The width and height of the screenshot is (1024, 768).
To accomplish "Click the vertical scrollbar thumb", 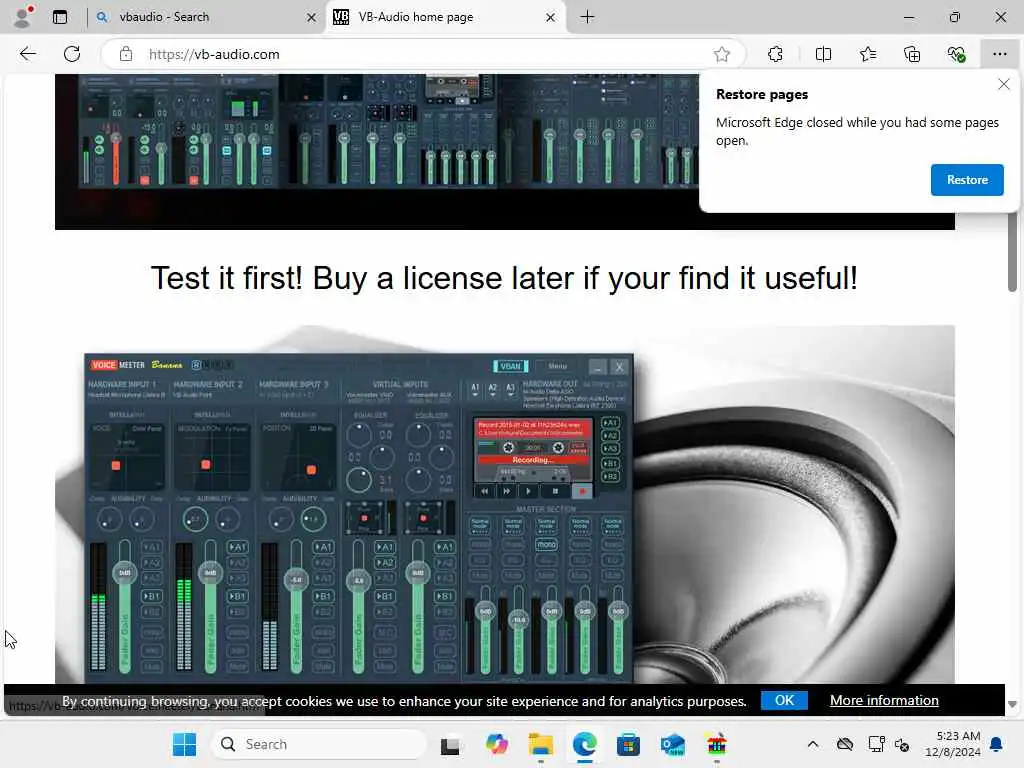I will tap(1012, 251).
